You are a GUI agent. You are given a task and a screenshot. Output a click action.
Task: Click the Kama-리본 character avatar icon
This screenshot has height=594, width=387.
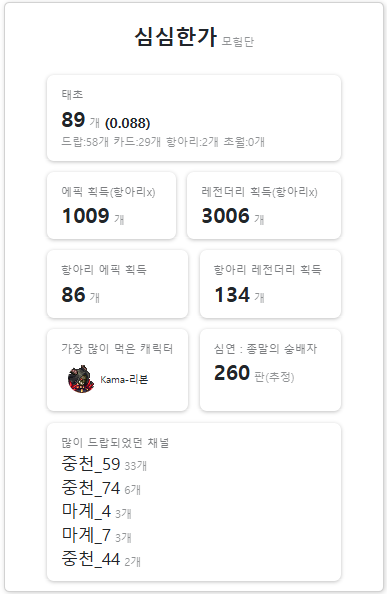[x=81, y=379]
